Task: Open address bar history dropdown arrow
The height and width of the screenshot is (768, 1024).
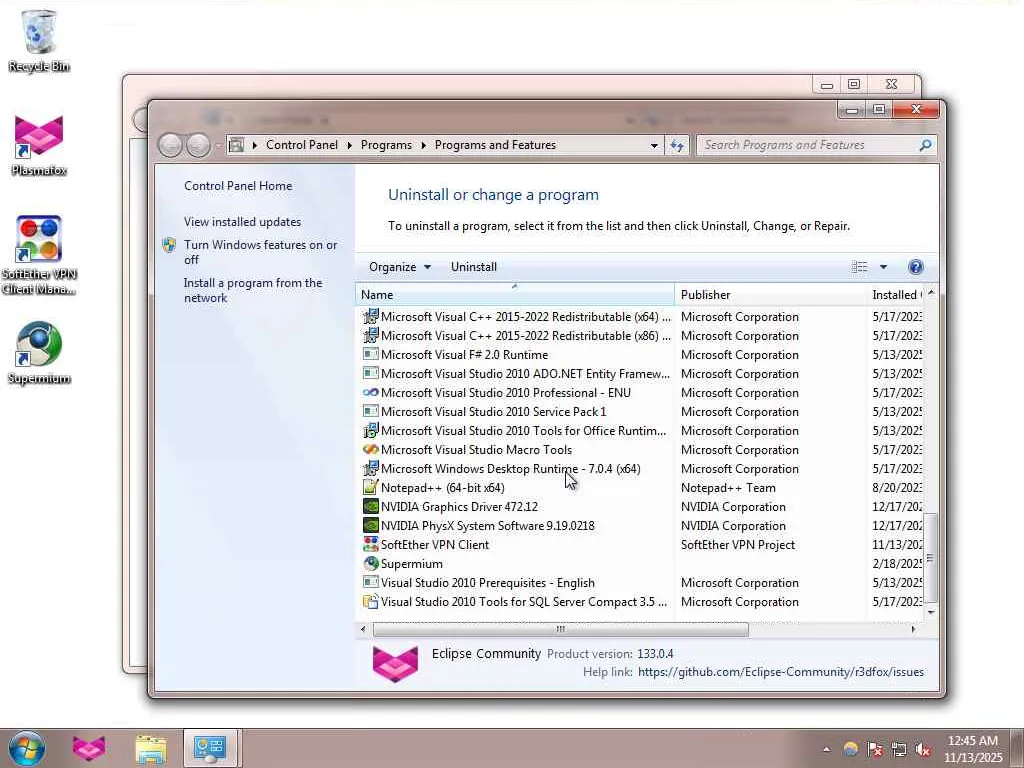Action: (654, 145)
